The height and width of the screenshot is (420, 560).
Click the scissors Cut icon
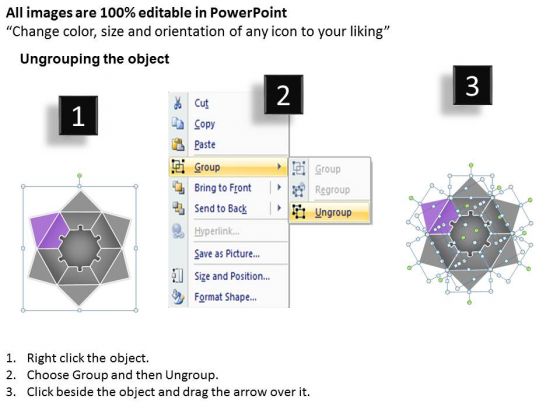click(x=178, y=103)
